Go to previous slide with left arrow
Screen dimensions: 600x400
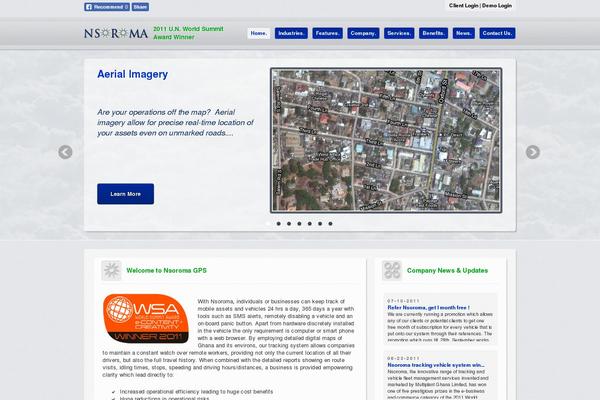coord(65,152)
